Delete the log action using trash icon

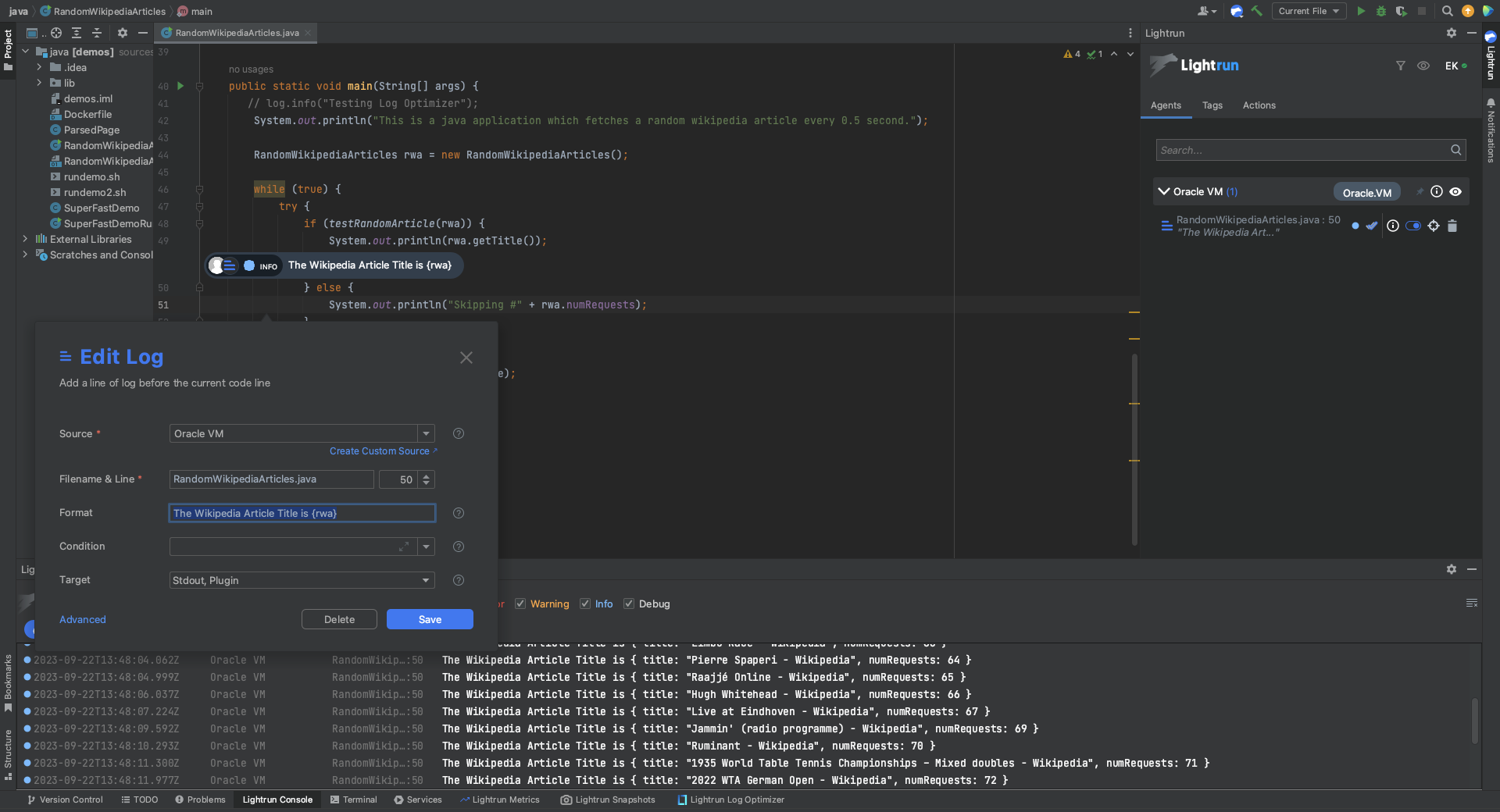pyautogui.click(x=1452, y=226)
